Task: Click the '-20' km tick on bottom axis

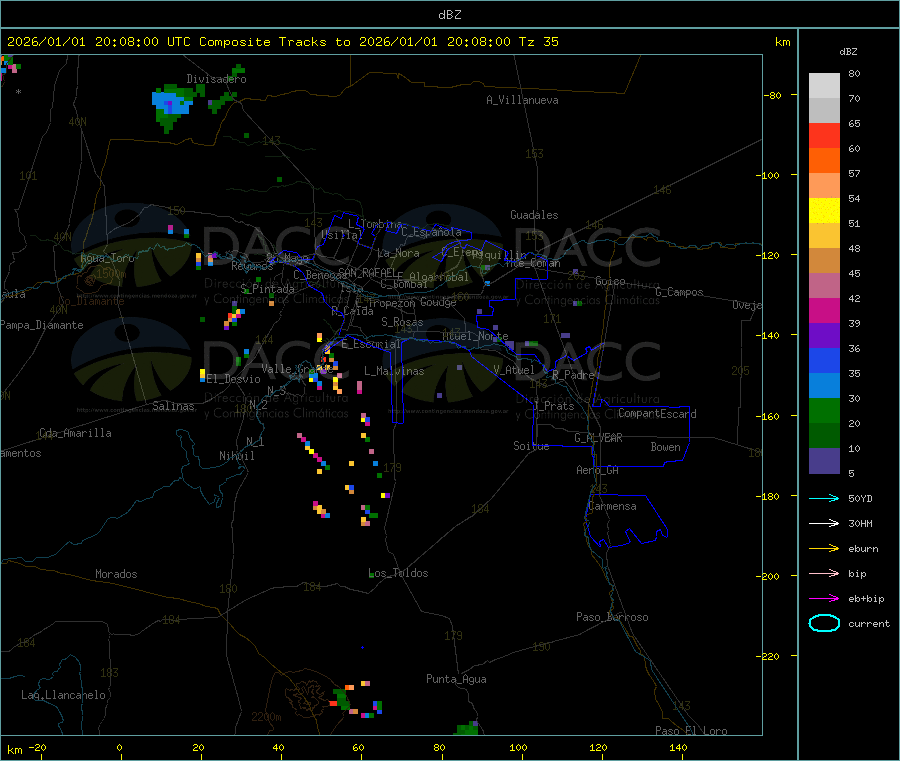Action: [38, 747]
